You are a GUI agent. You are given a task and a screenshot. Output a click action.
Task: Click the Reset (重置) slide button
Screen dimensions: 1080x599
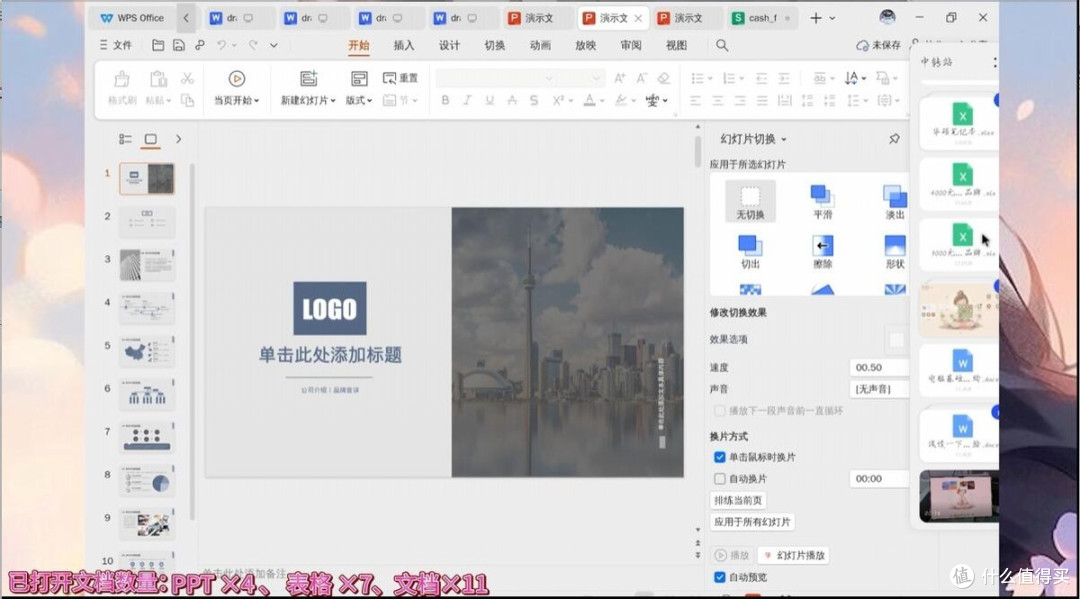pyautogui.click(x=400, y=78)
